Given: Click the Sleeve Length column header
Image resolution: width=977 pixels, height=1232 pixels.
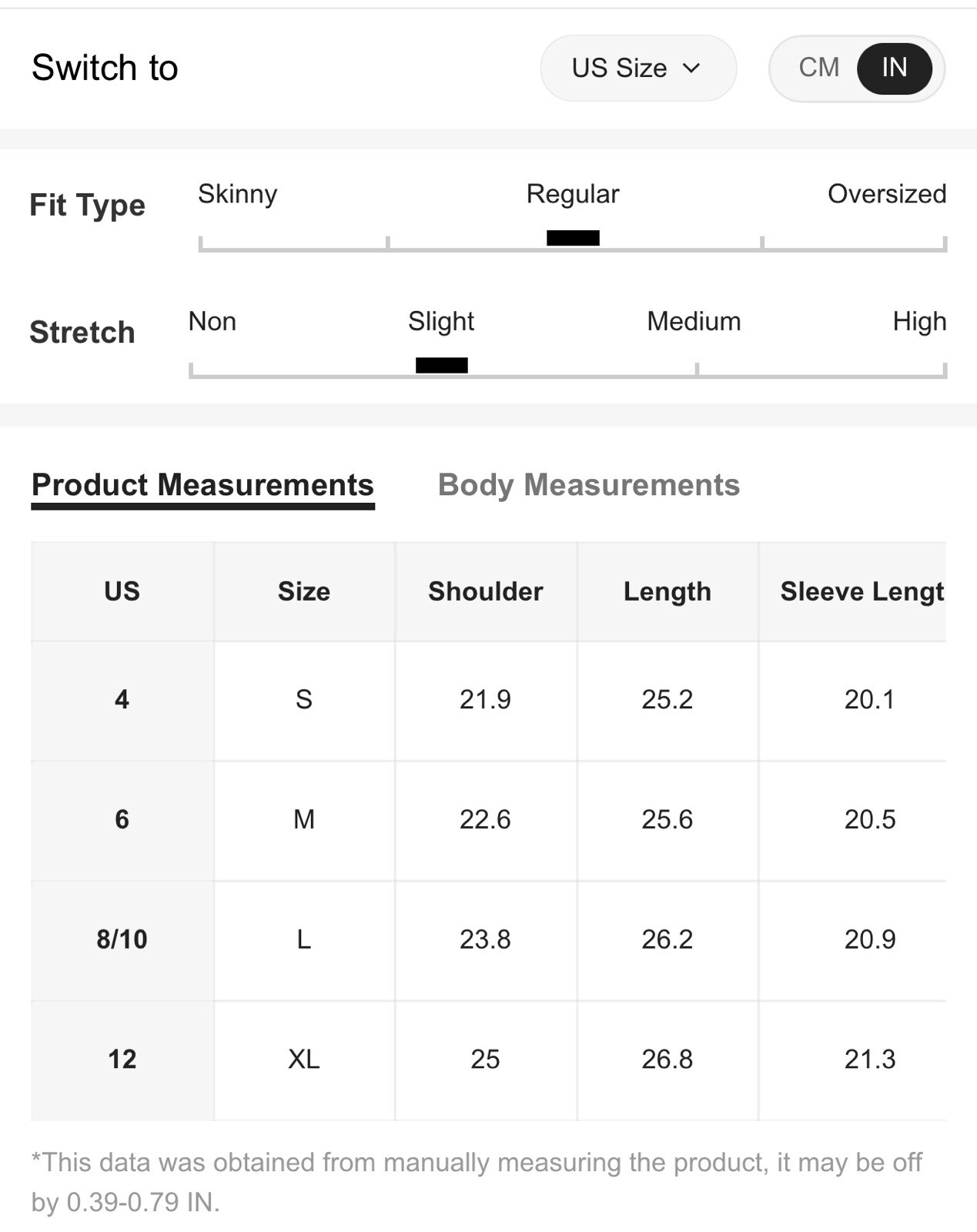Looking at the screenshot, I should click(x=852, y=591).
